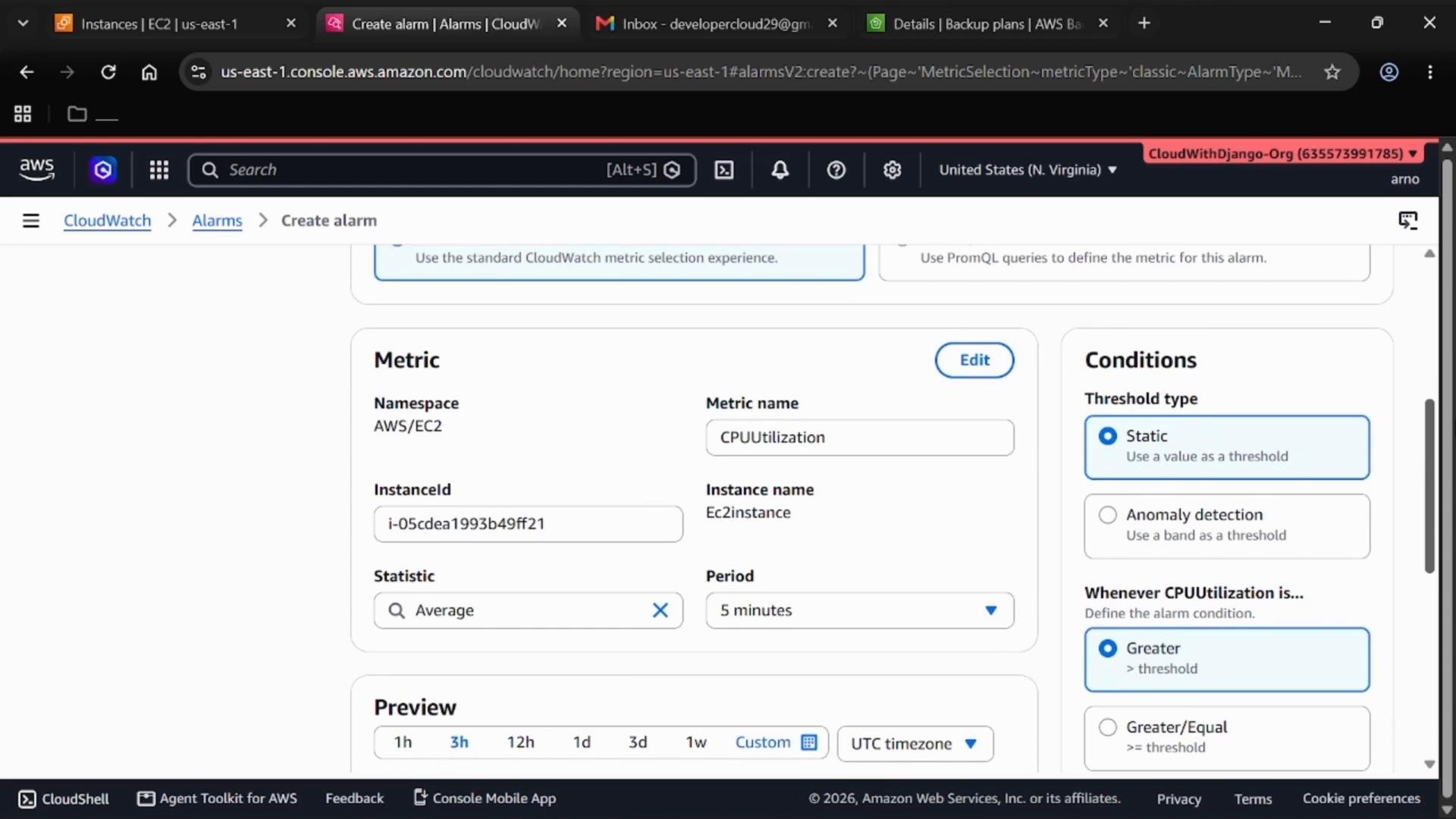Open Cookie preferences in the footer
1456x819 pixels.
tap(1361, 798)
